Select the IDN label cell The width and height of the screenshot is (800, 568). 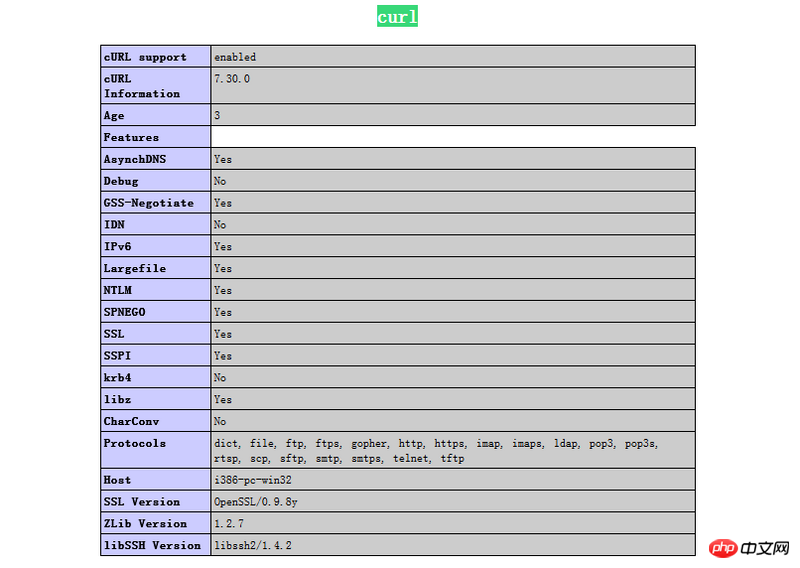click(156, 225)
